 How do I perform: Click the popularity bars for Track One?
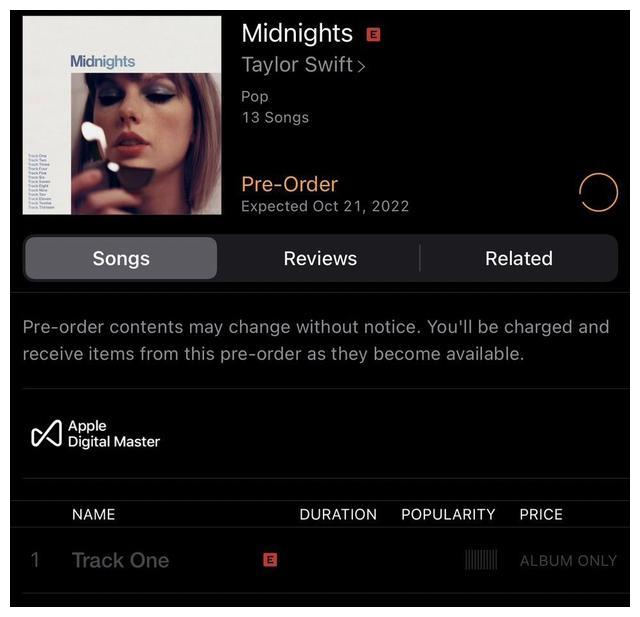(x=481, y=560)
